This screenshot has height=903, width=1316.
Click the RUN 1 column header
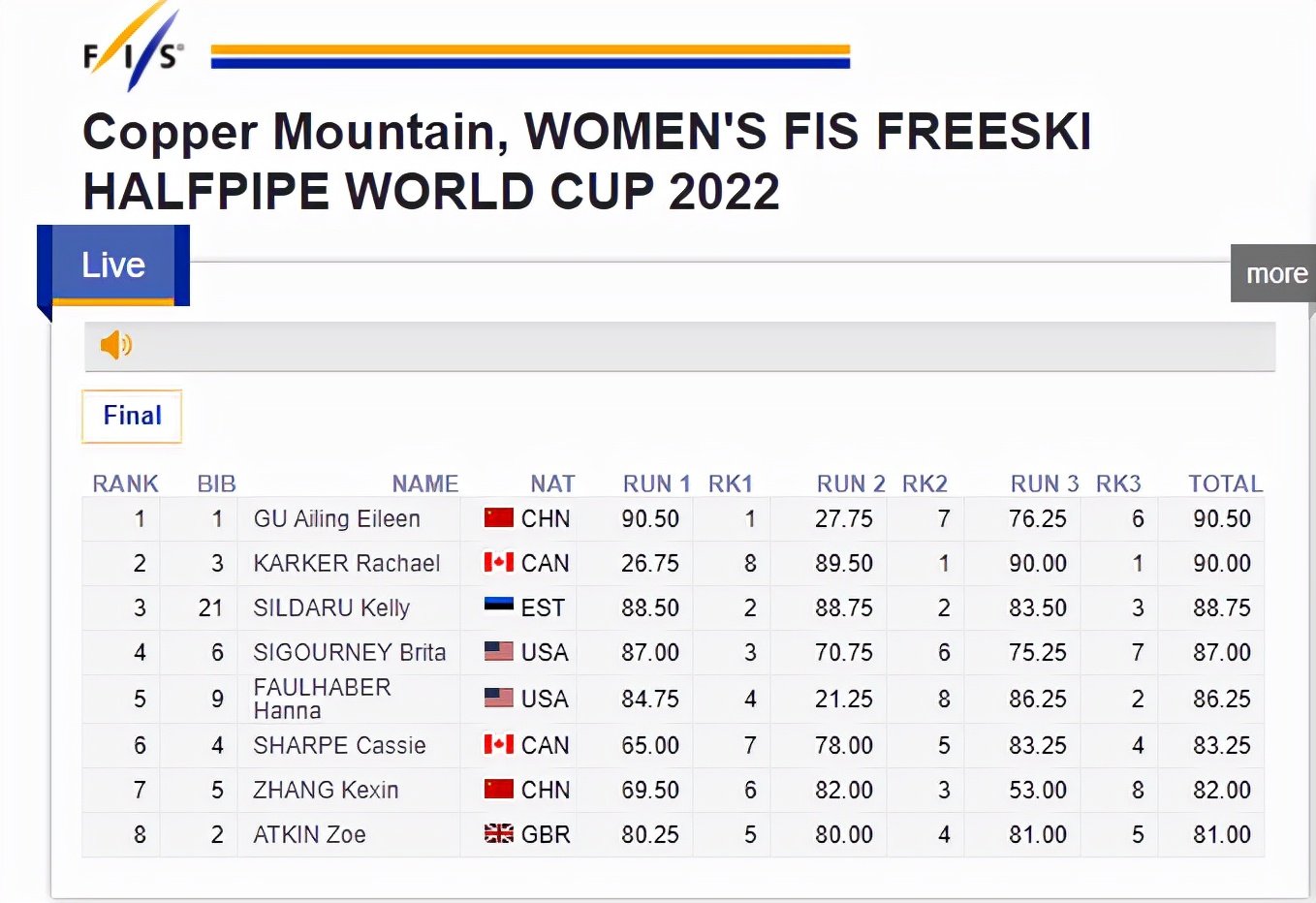point(656,483)
